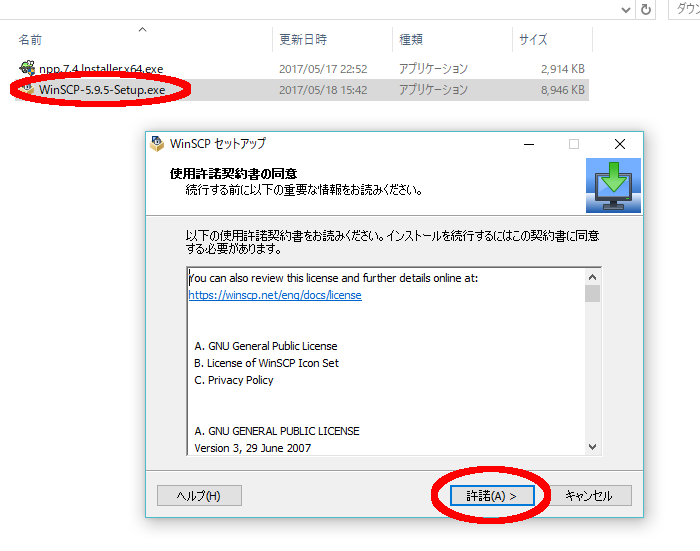The width and height of the screenshot is (700, 551).
Task: Select the WinSCP-5.9.5-Setup.exe file icon
Action: tap(27, 90)
